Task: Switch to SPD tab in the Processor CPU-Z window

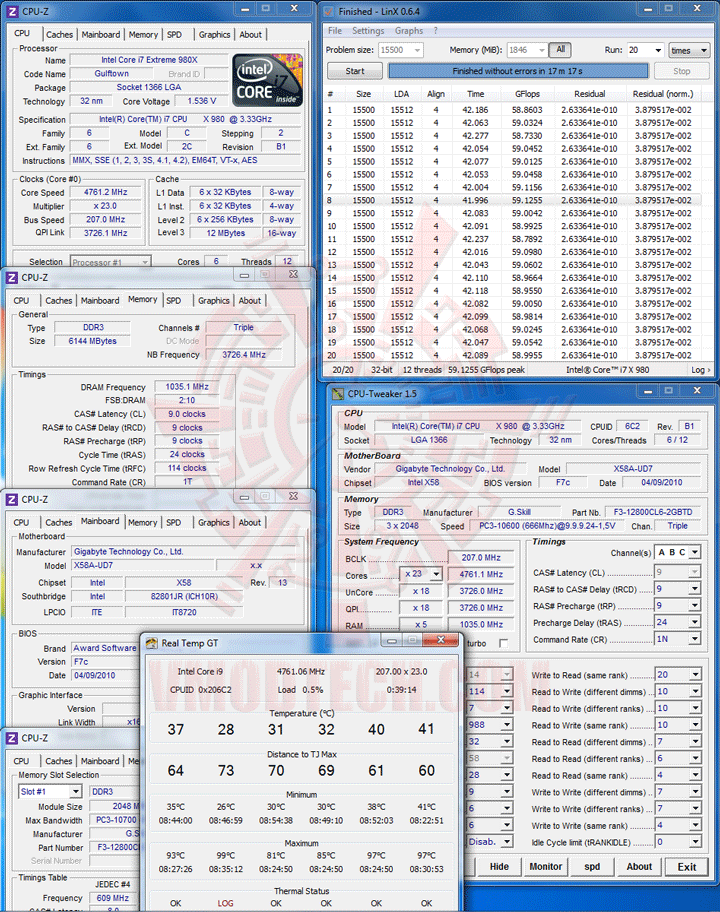Action: click(174, 35)
